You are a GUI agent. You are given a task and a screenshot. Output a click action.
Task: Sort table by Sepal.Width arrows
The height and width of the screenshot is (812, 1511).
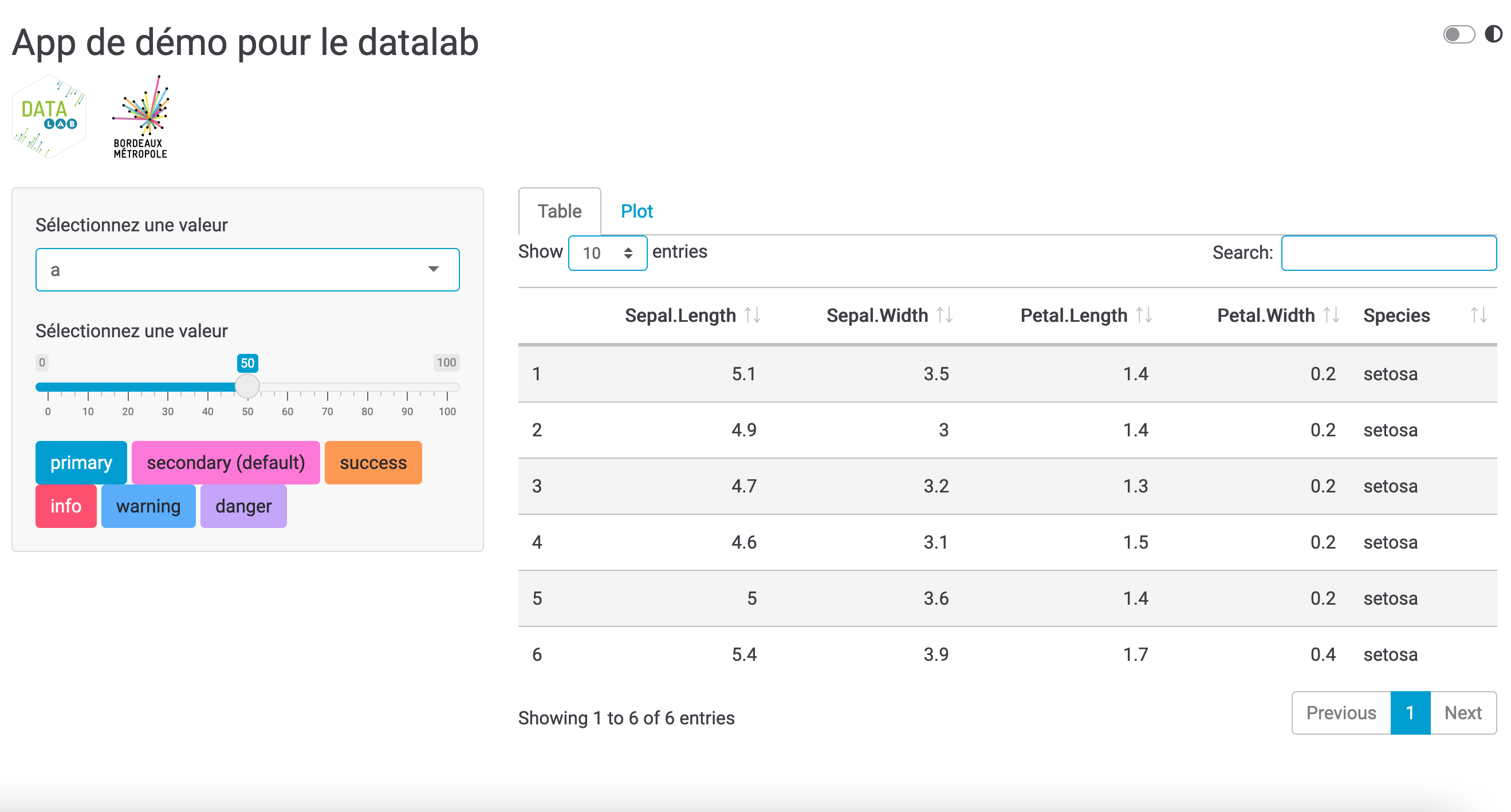click(945, 316)
